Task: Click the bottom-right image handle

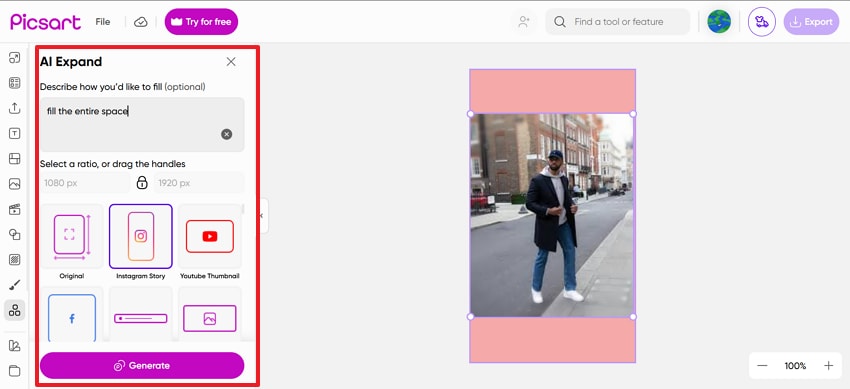Action: pos(633,316)
